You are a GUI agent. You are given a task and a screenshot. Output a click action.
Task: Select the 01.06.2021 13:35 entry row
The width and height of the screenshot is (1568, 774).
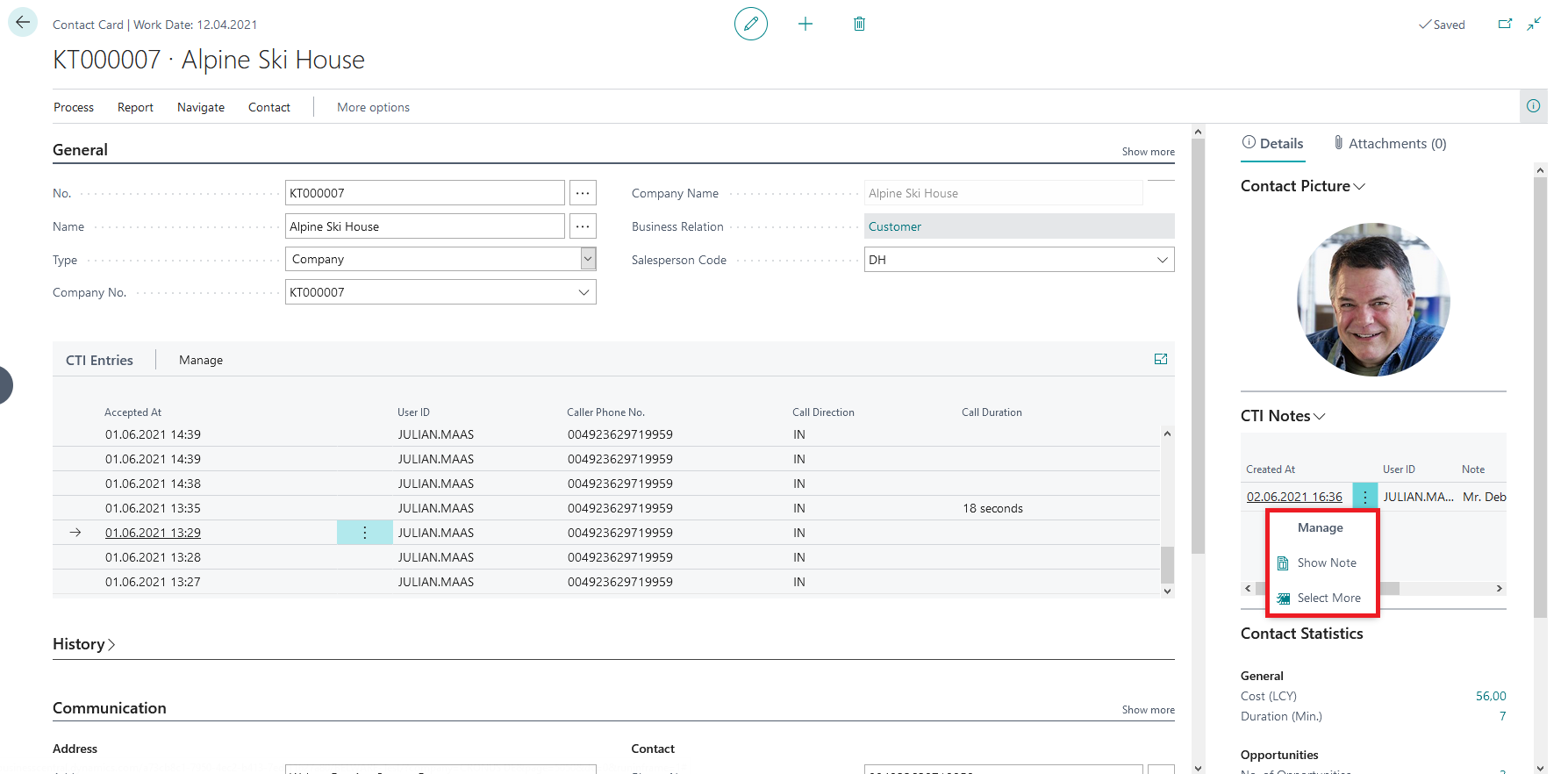(x=606, y=508)
